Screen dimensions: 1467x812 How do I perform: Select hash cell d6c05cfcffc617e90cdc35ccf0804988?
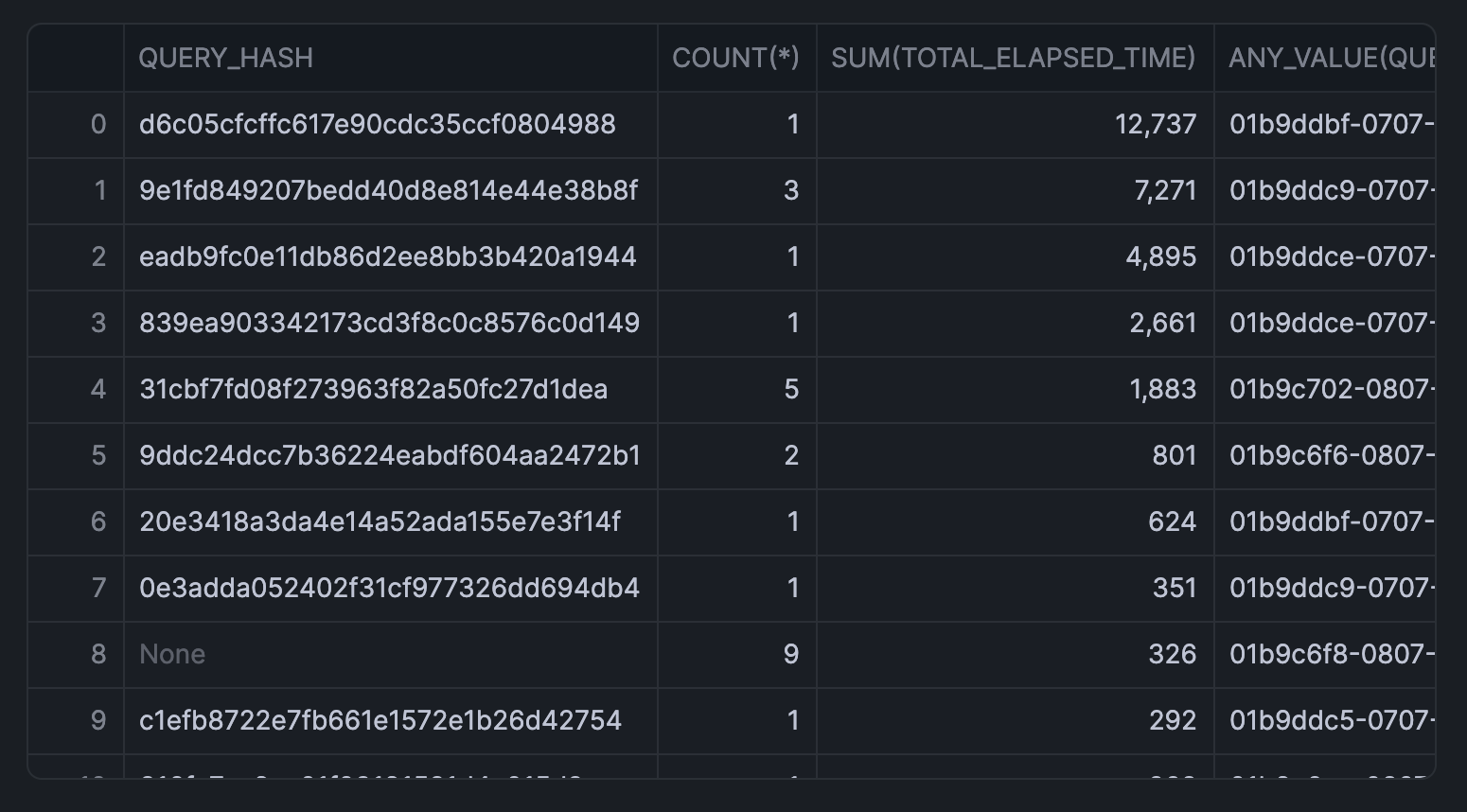point(377,125)
